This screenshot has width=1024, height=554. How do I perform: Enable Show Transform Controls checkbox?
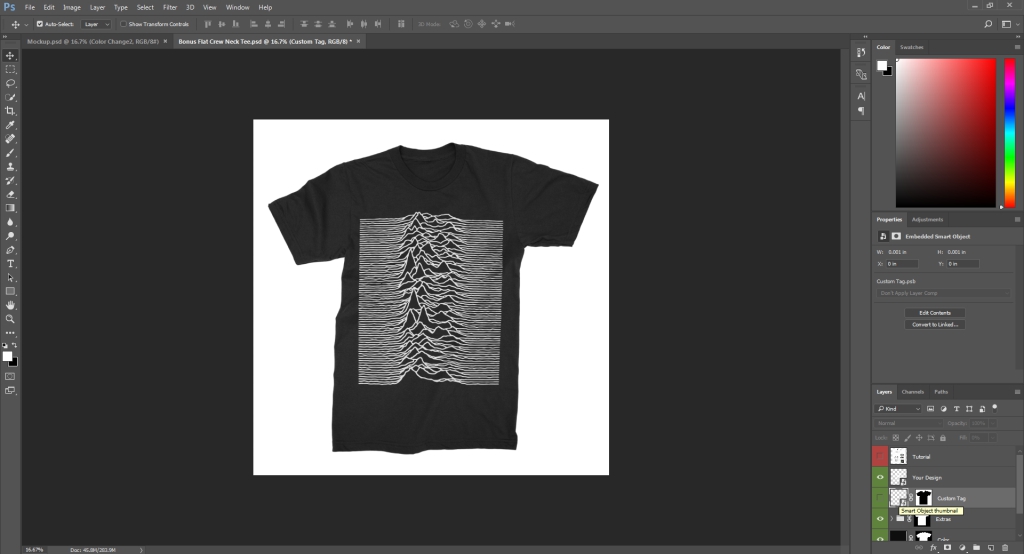123,24
